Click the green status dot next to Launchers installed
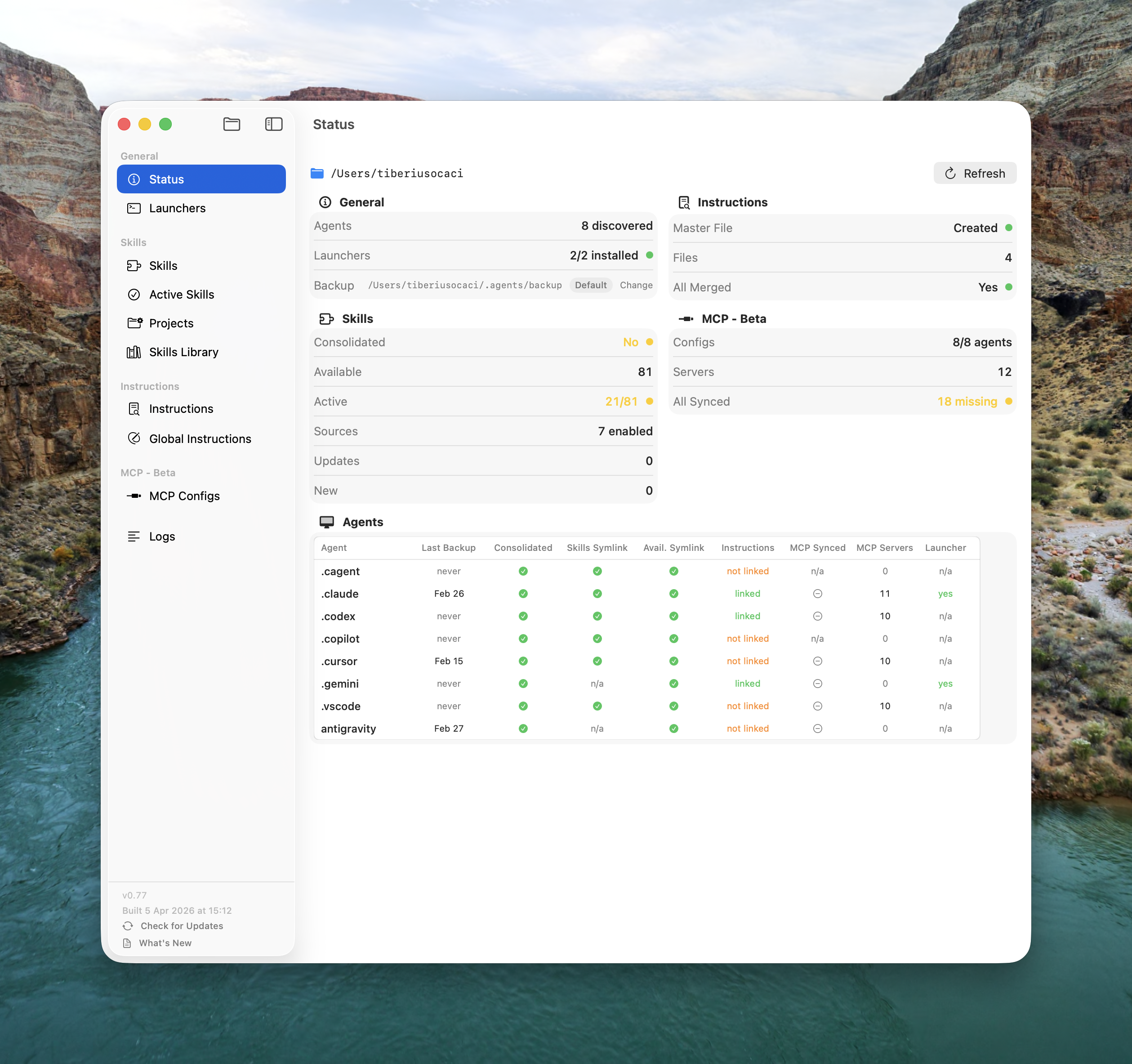The width and height of the screenshot is (1132, 1064). (650, 255)
